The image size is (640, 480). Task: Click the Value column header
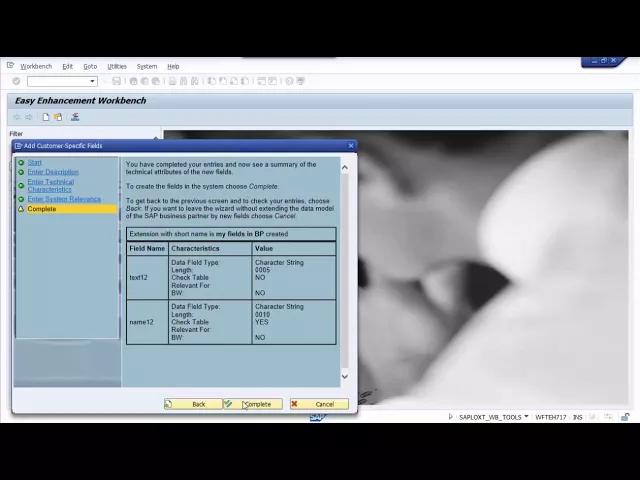(294, 248)
